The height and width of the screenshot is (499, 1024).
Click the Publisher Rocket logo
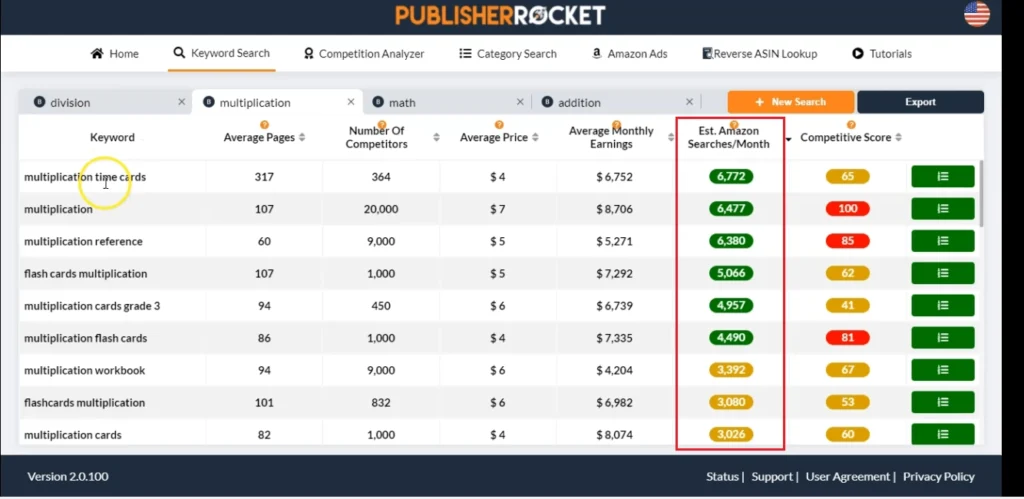coord(500,15)
